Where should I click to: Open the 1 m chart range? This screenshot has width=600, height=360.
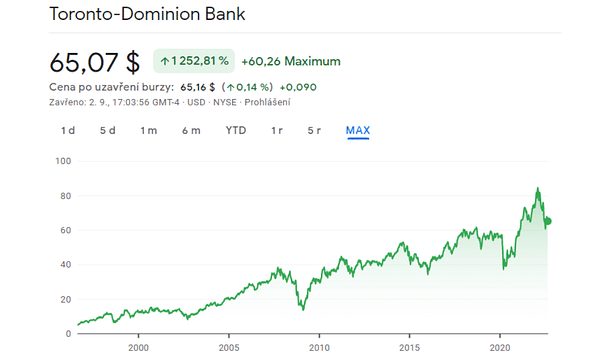pyautogui.click(x=148, y=131)
